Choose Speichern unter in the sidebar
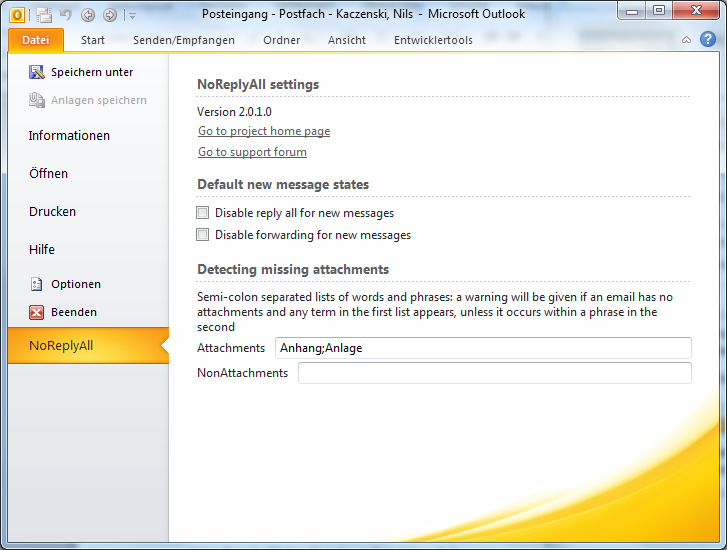This screenshot has height=550, width=727. pyautogui.click(x=92, y=72)
